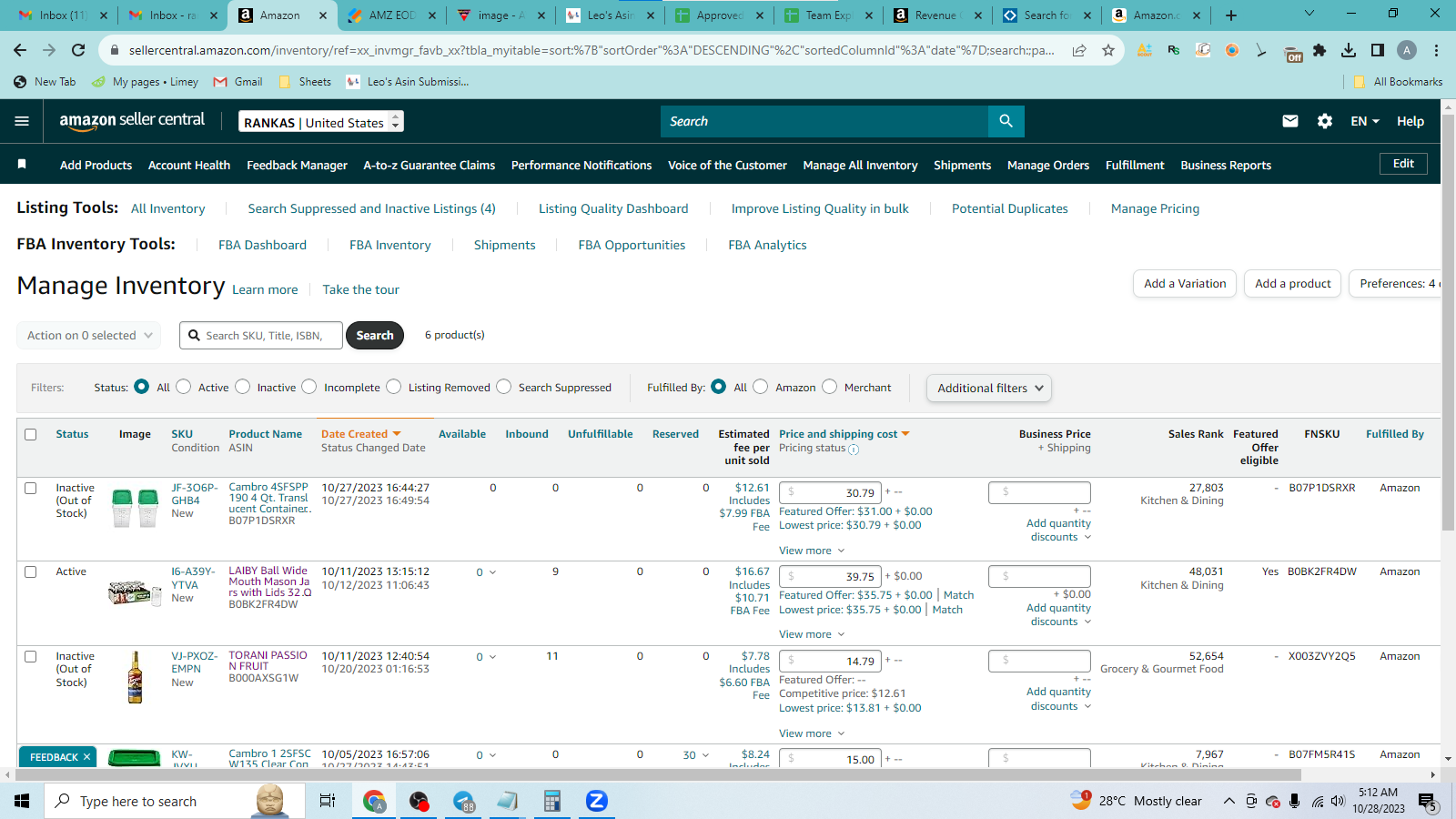
Task: Tick the checkbox for JF-3O6P-GHB4 row
Action: [30, 488]
